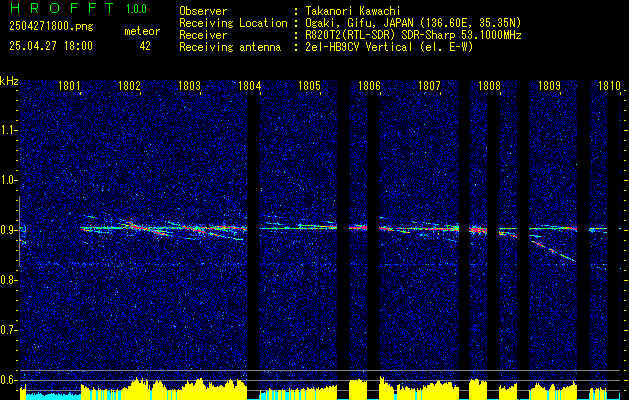This screenshot has width=629, height=400.
Task: Click the 1808 time marker
Action: pos(489,86)
